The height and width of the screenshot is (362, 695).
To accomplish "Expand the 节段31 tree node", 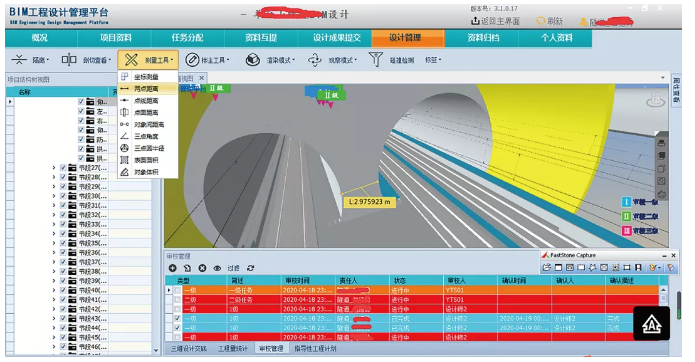I will point(54,205).
